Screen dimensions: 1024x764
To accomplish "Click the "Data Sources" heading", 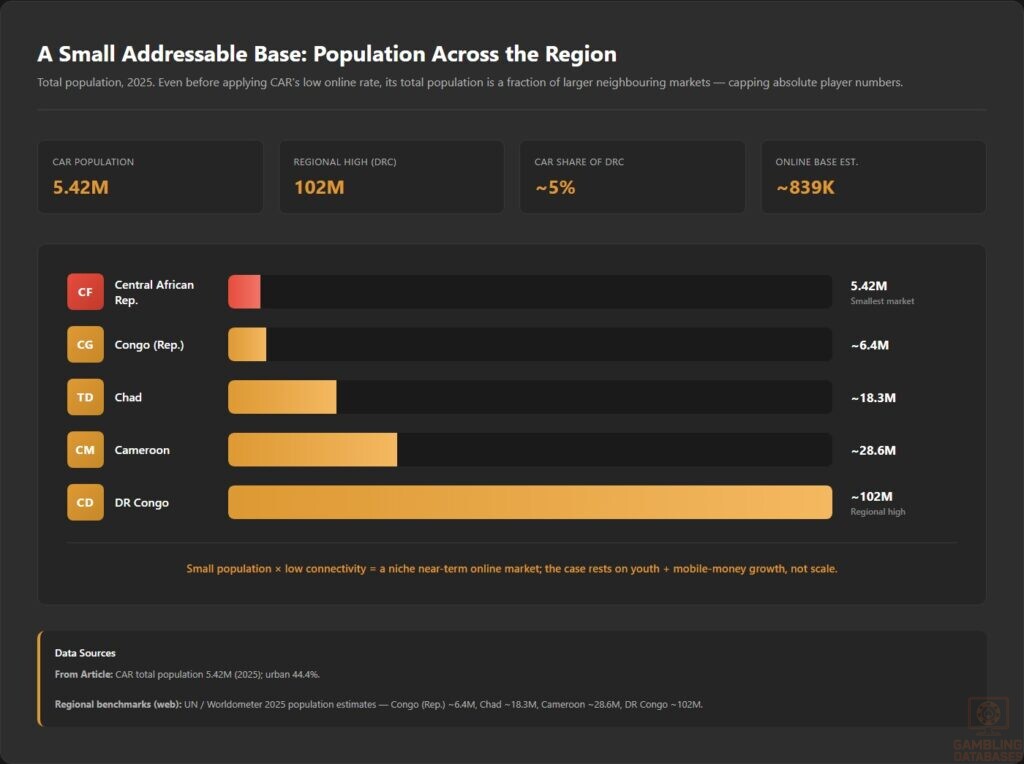I will click(x=85, y=653).
